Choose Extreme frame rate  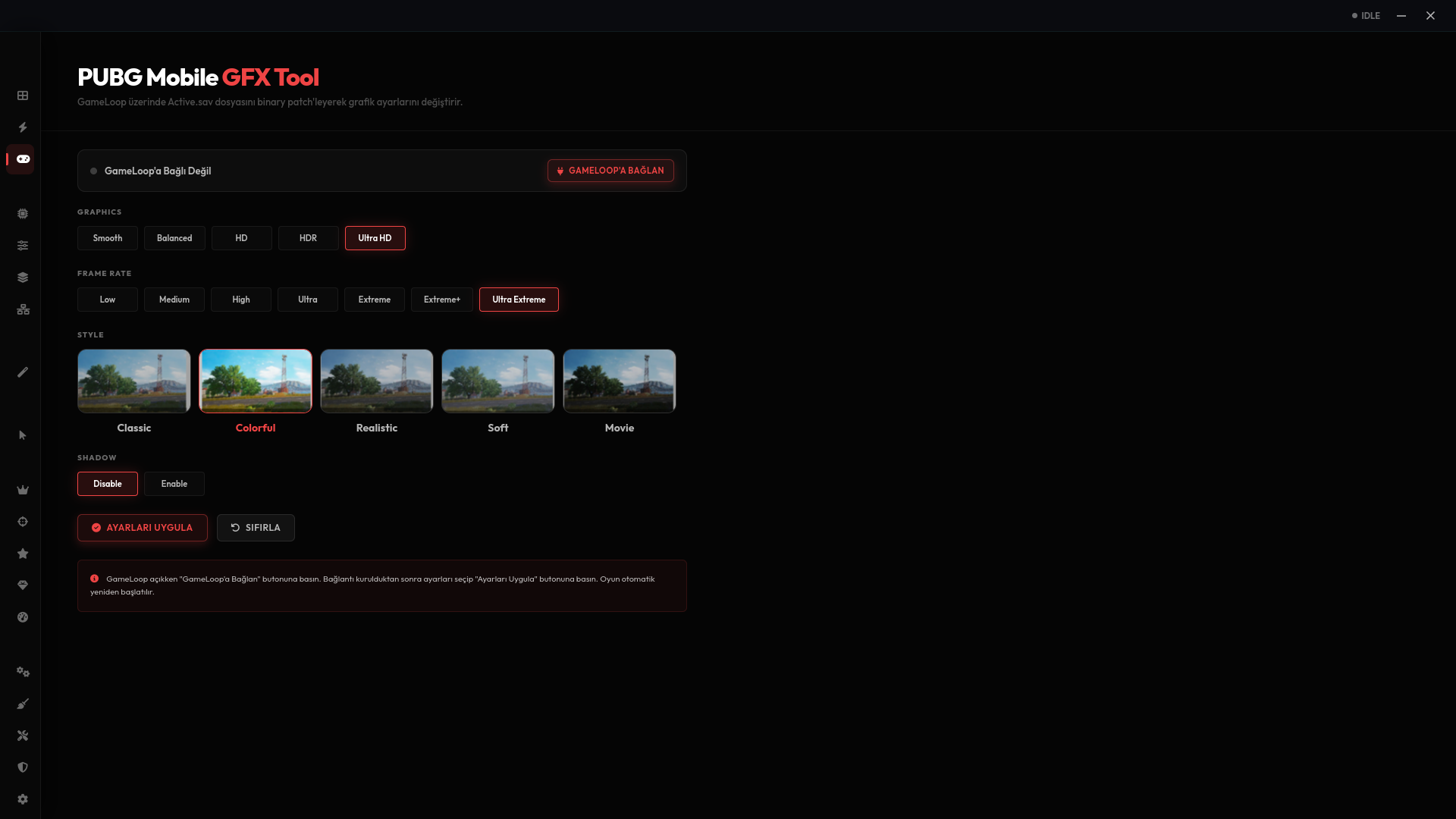375,300
